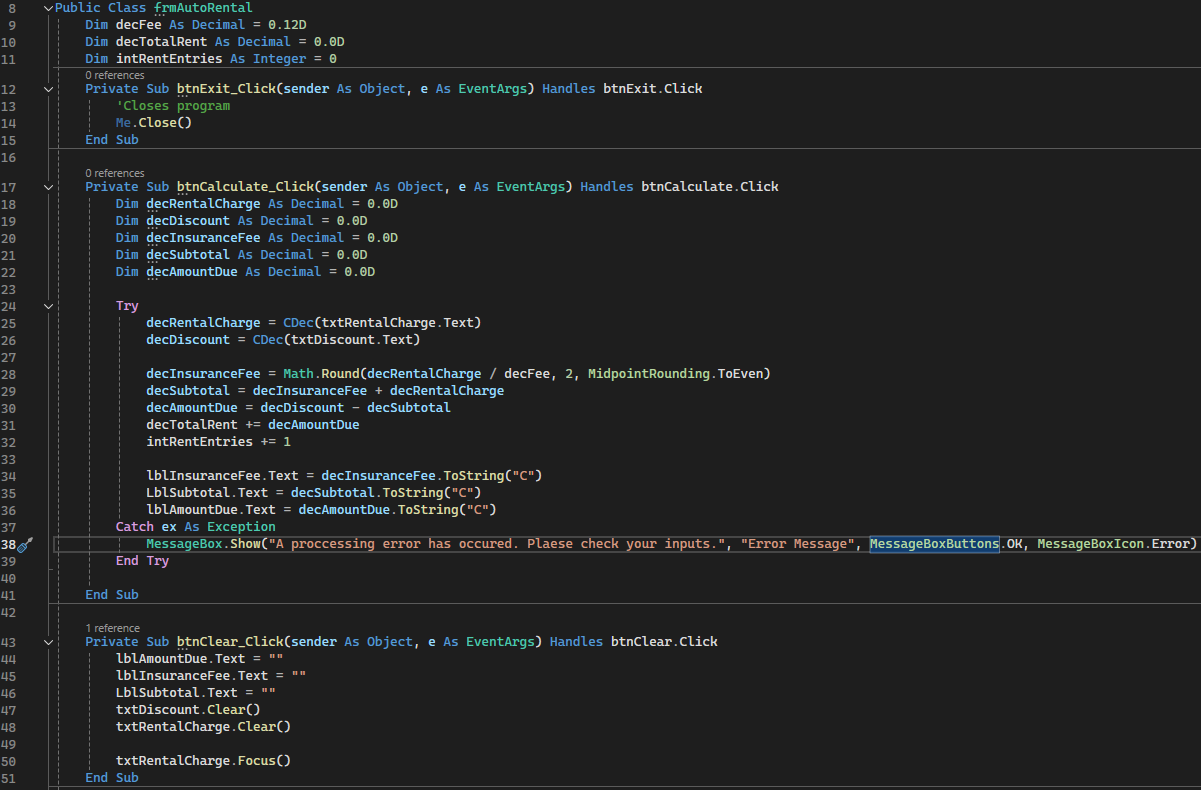Click txtDiscount.Clear() statement
1201x790 pixels.
(188, 710)
